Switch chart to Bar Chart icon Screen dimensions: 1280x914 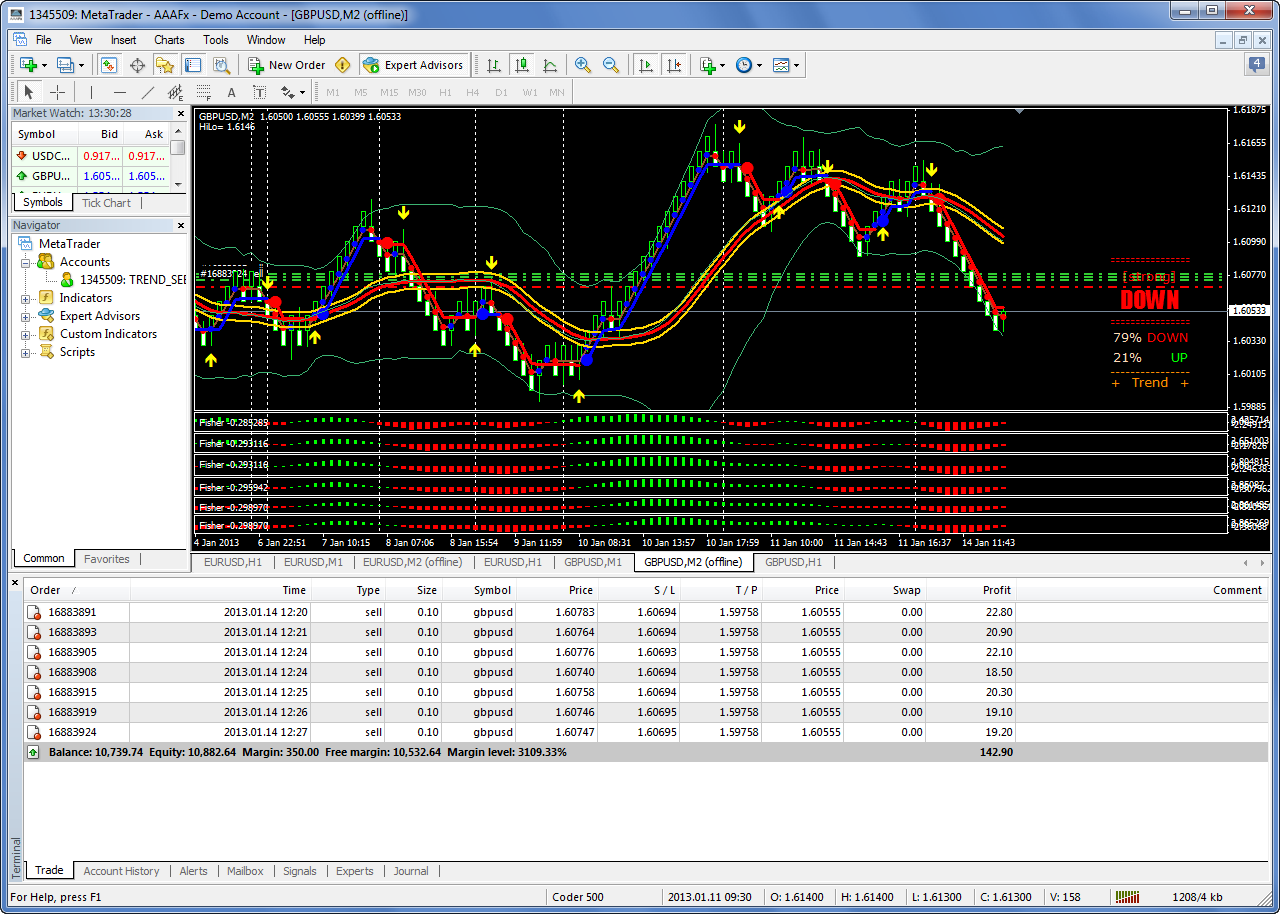pos(494,65)
